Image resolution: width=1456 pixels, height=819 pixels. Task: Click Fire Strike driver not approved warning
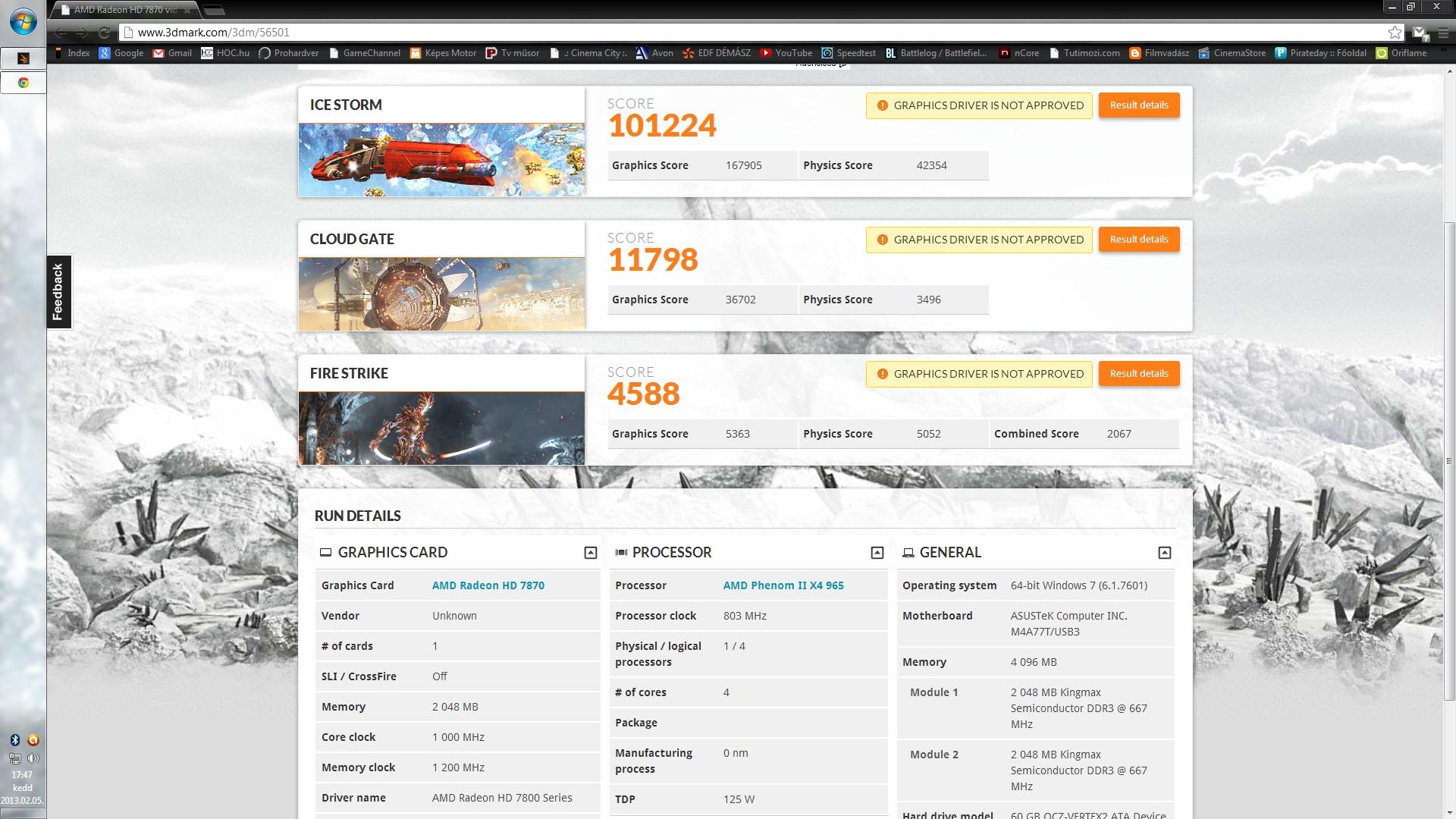tap(979, 374)
